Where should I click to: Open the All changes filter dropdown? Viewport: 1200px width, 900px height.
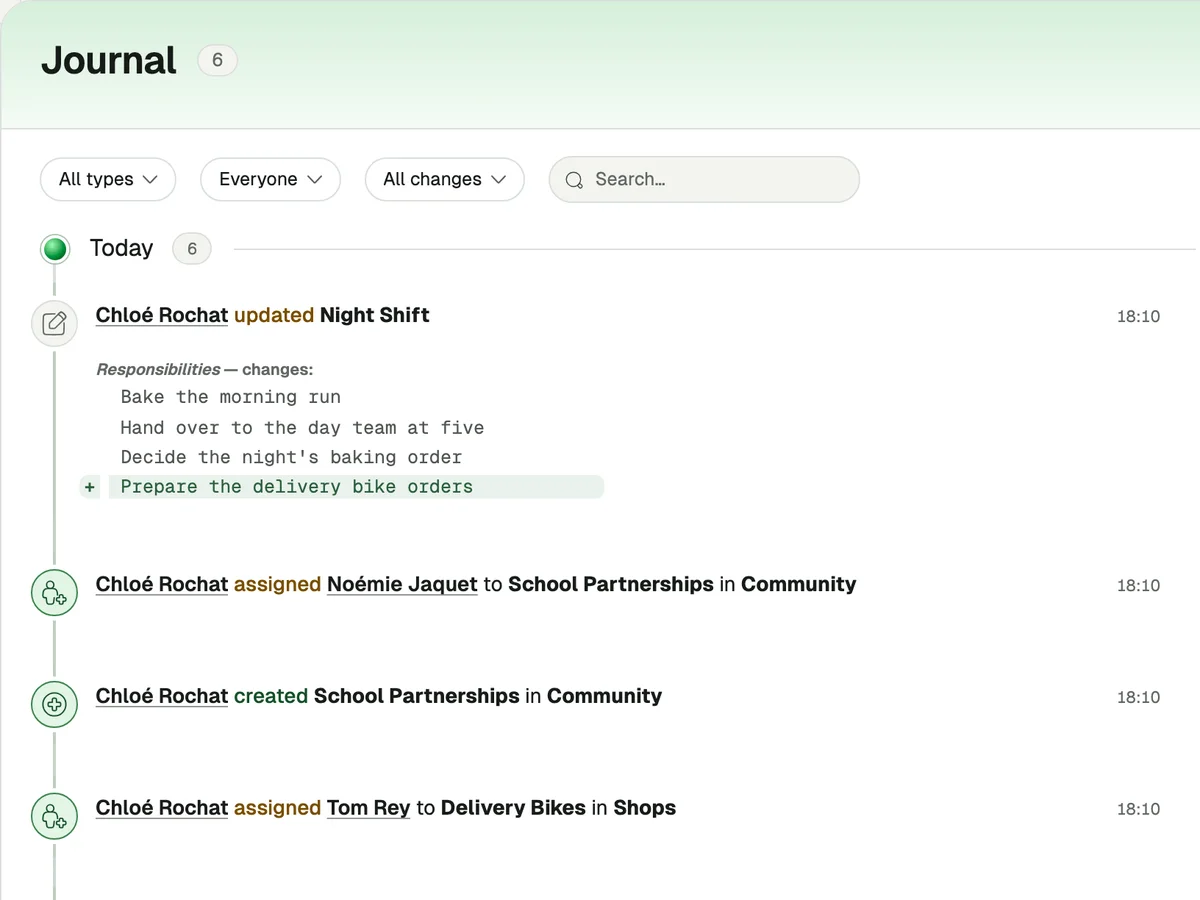(x=444, y=180)
